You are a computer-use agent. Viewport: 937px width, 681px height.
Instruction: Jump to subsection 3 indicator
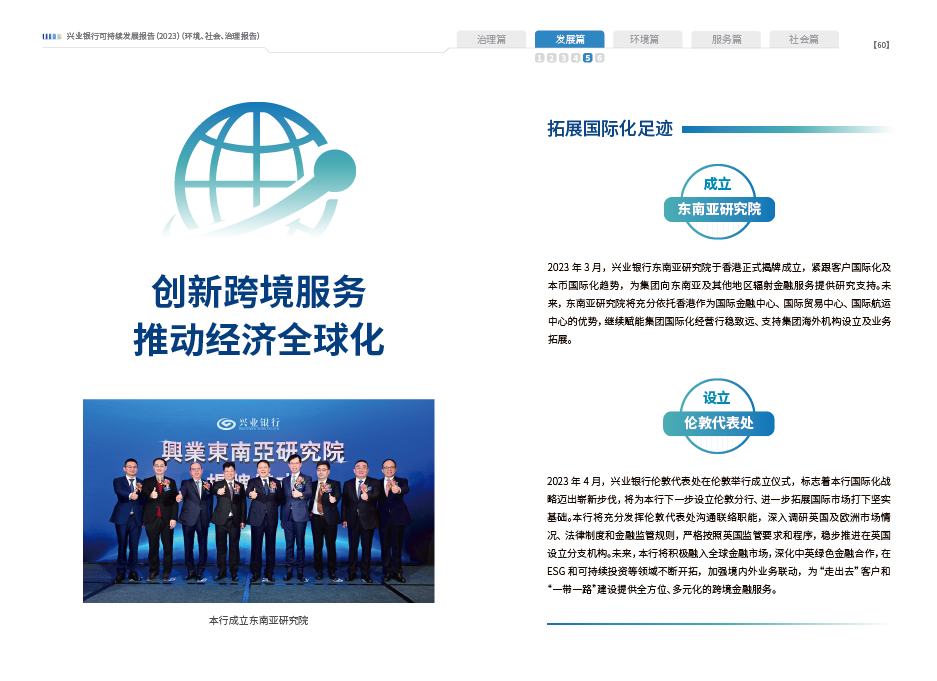564,58
